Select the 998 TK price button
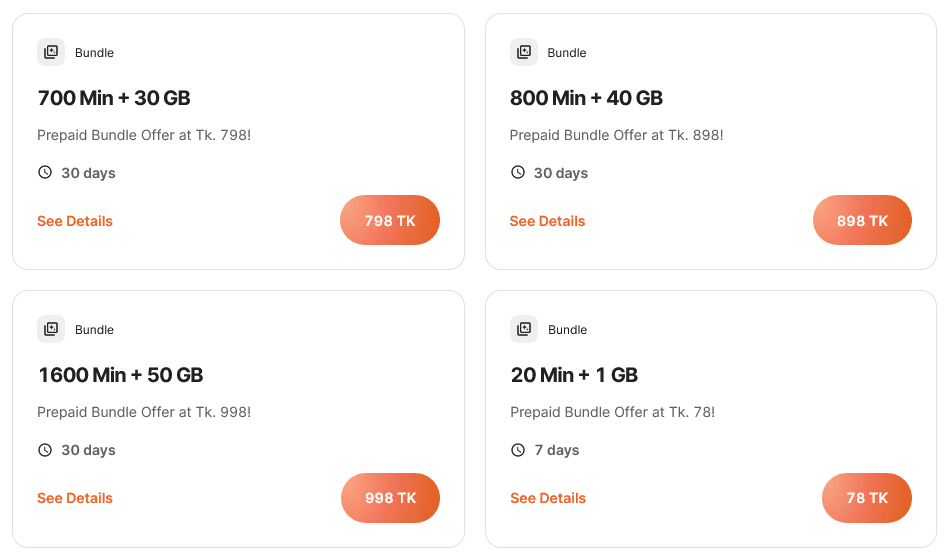This screenshot has width=949, height=558. tap(390, 497)
